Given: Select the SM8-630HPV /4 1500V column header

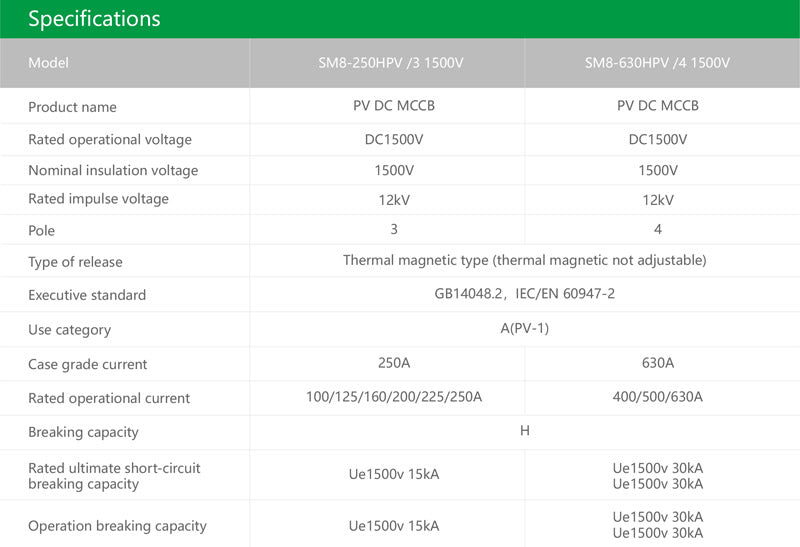Looking at the screenshot, I should tap(657, 63).
